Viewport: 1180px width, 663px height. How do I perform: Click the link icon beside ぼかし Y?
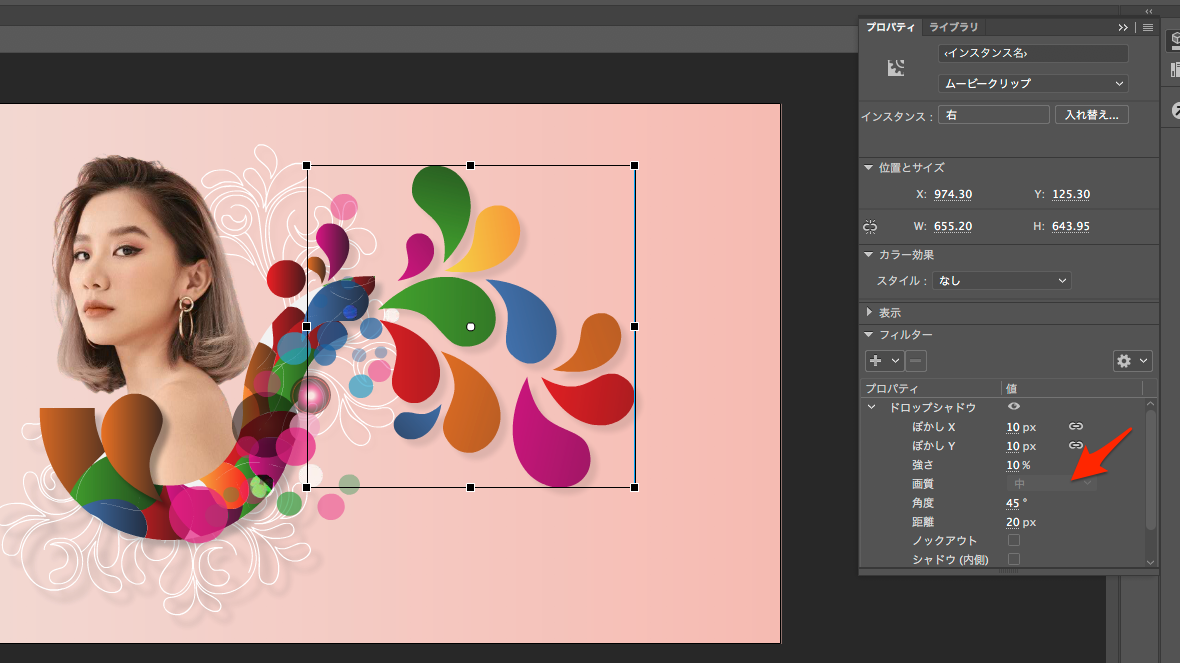[1076, 446]
